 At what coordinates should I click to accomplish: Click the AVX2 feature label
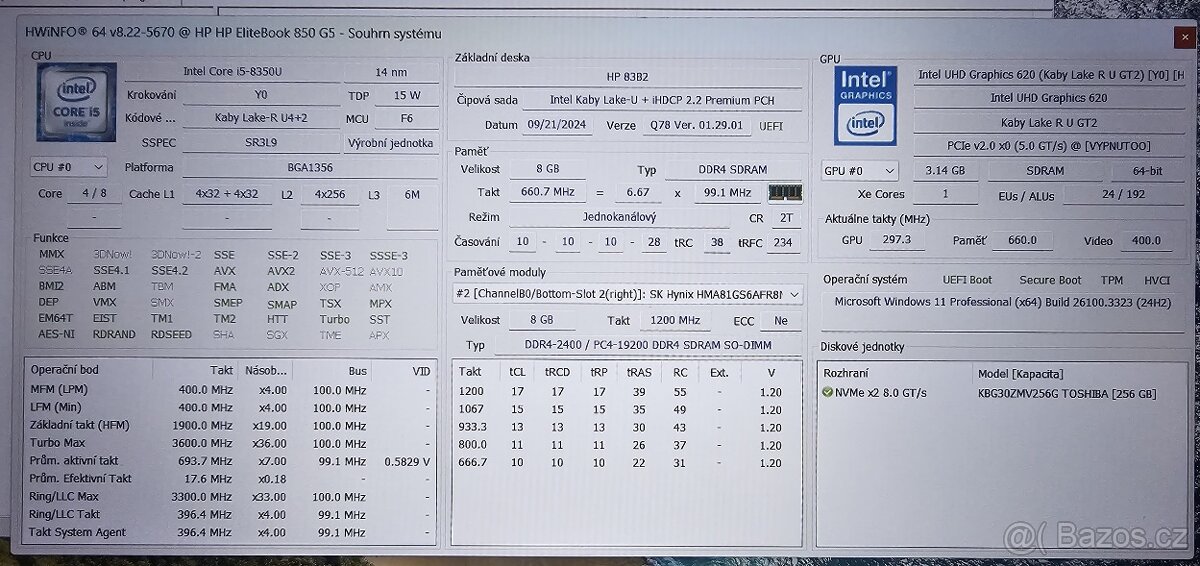tap(281, 271)
